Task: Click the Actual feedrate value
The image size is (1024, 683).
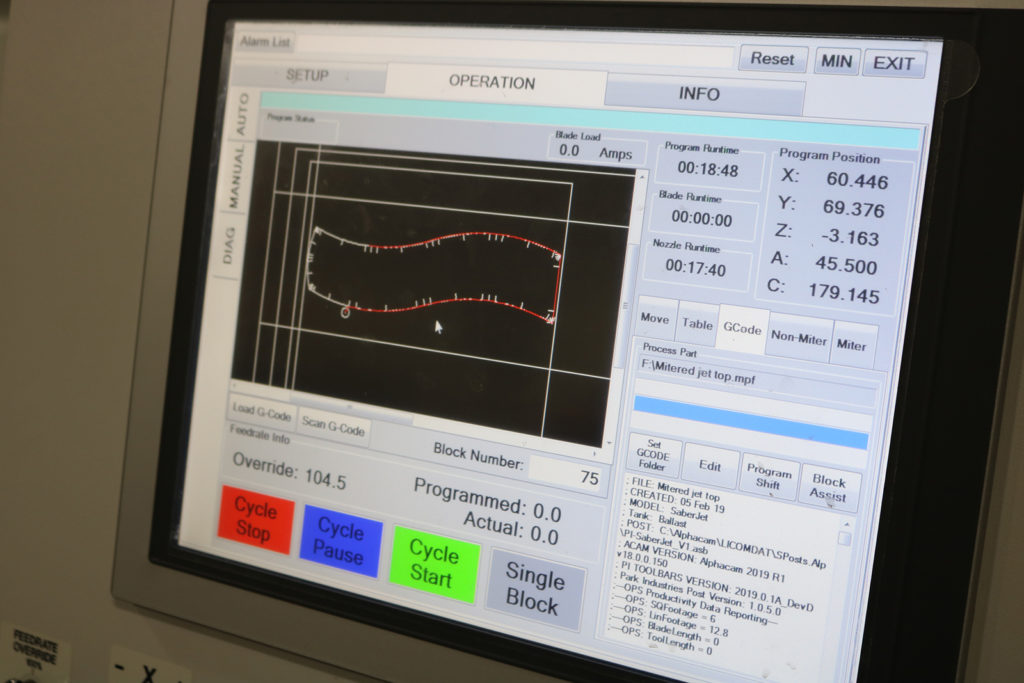Action: tap(544, 535)
